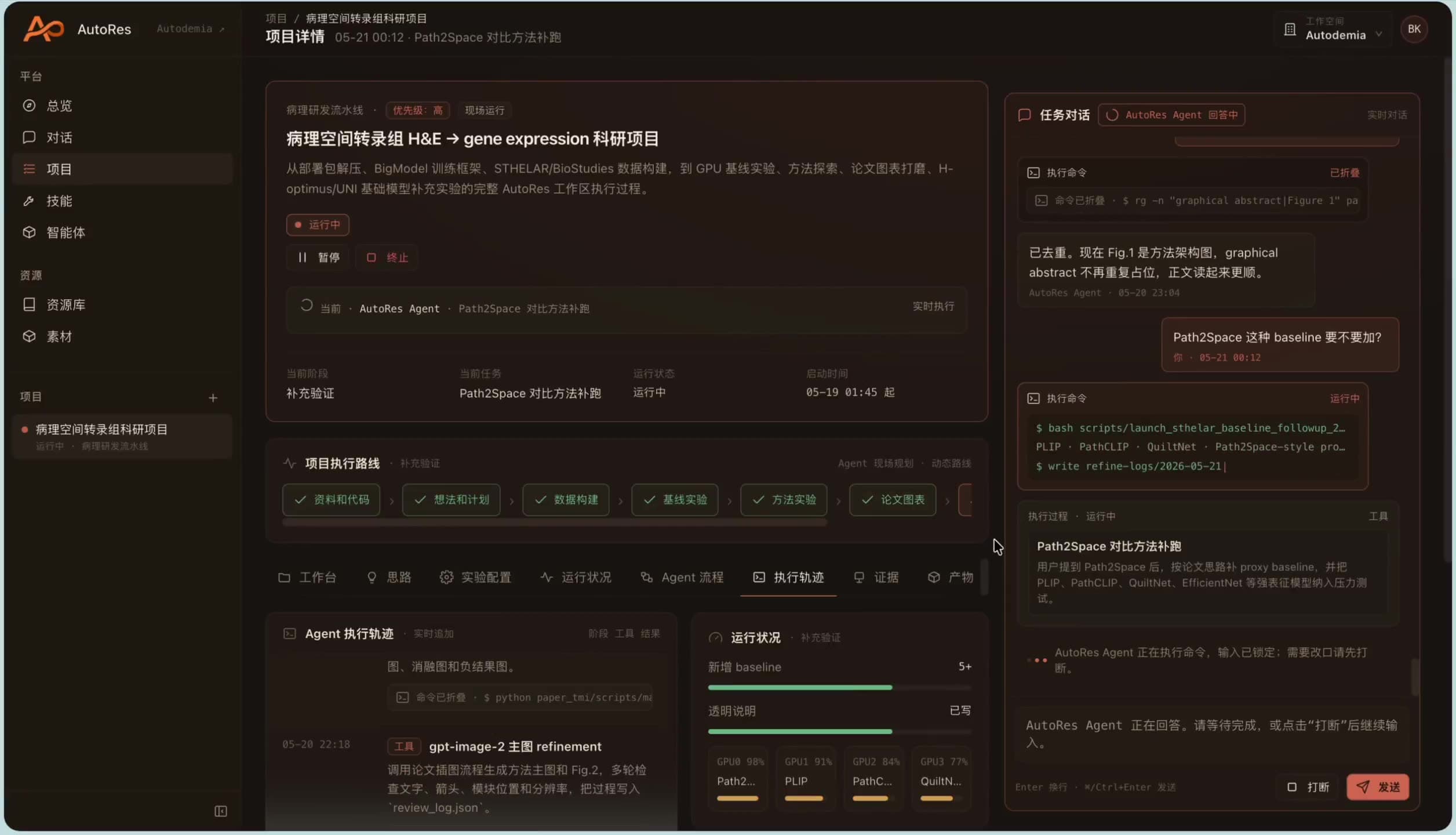Open 智能体 in sidebar
Image resolution: width=1456 pixels, height=835 pixels.
pos(122,233)
